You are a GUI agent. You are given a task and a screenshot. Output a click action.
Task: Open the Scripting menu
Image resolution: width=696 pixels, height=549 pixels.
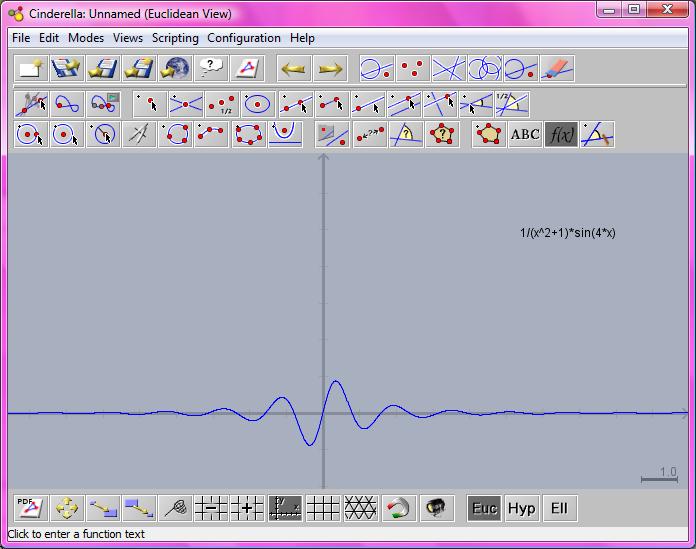click(x=175, y=38)
